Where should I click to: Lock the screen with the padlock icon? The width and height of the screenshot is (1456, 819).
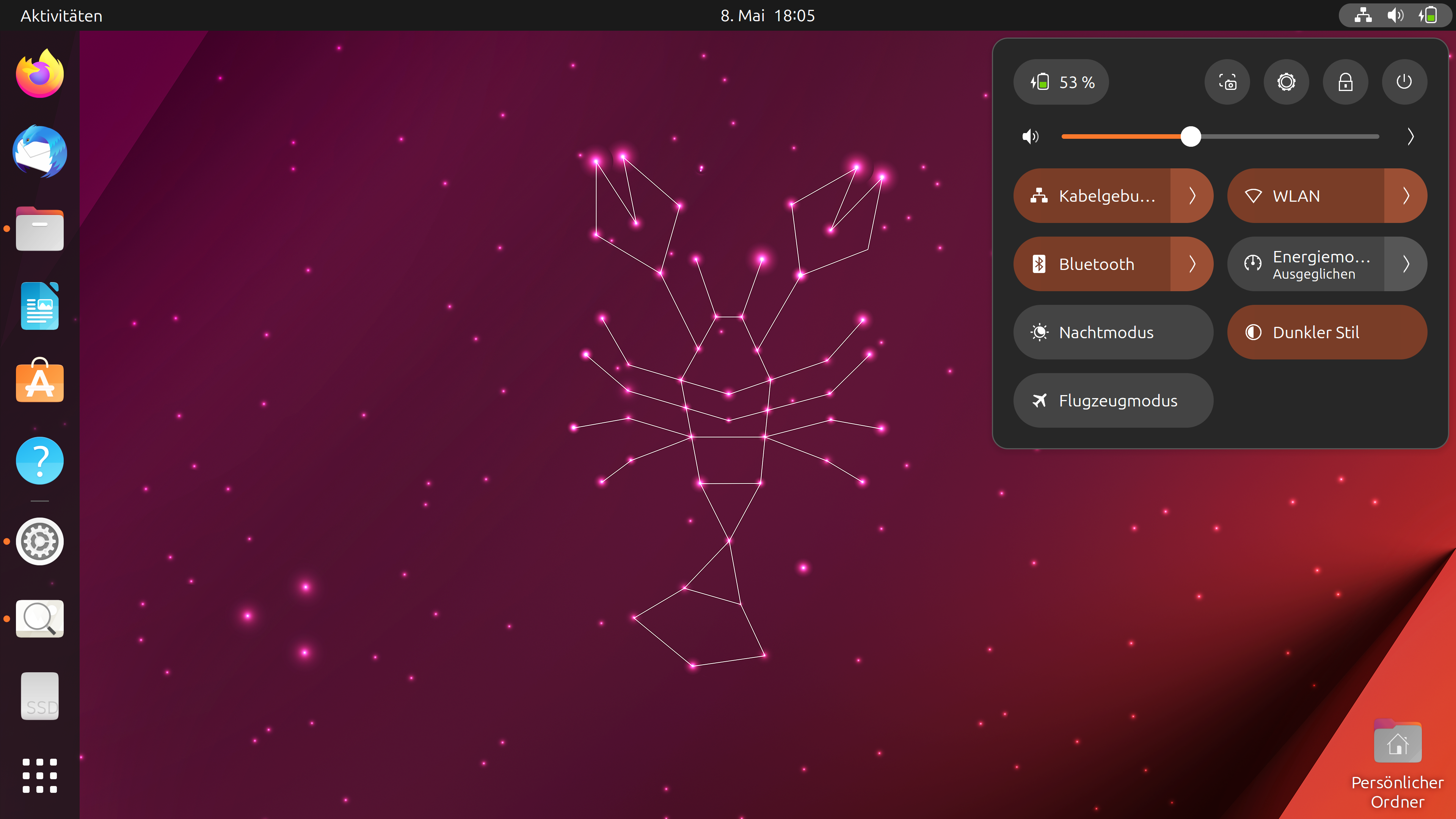[x=1345, y=82]
